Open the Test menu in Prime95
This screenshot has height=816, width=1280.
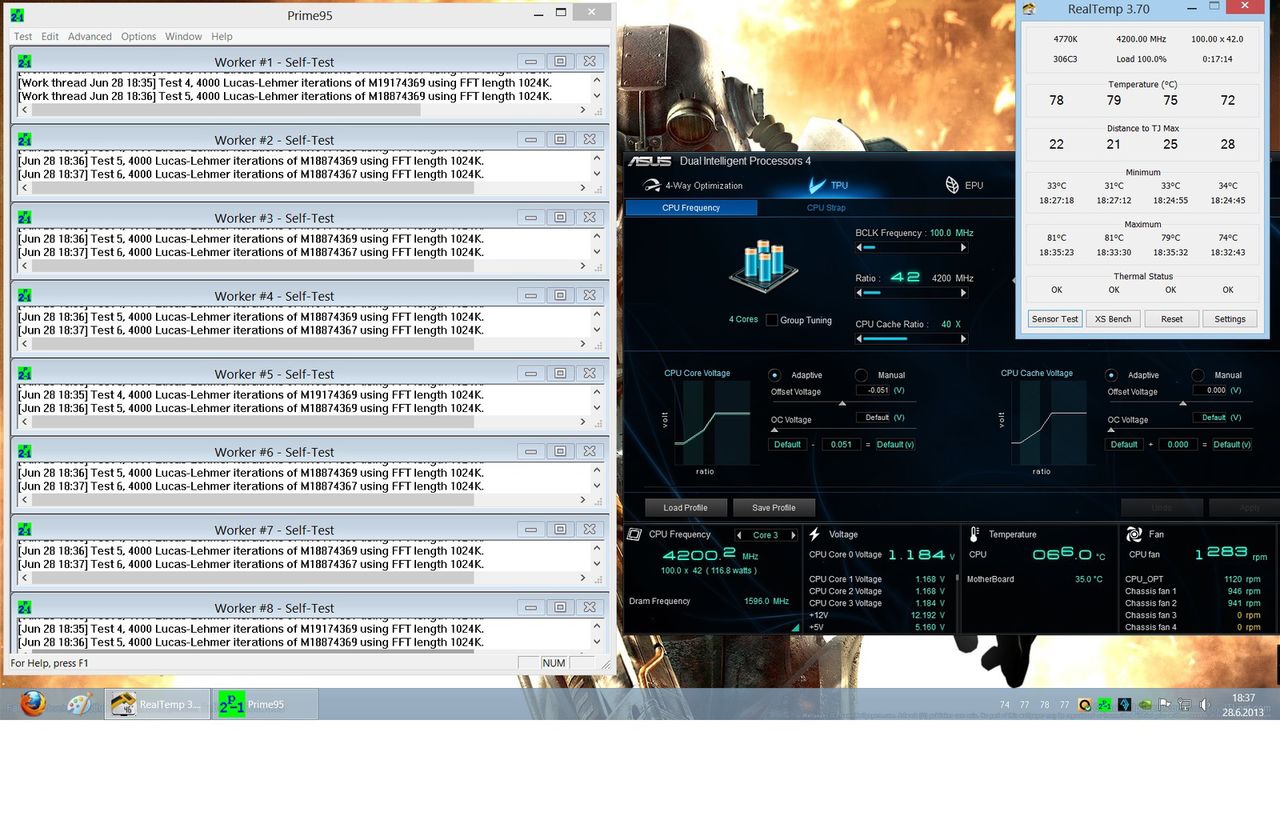[23, 36]
